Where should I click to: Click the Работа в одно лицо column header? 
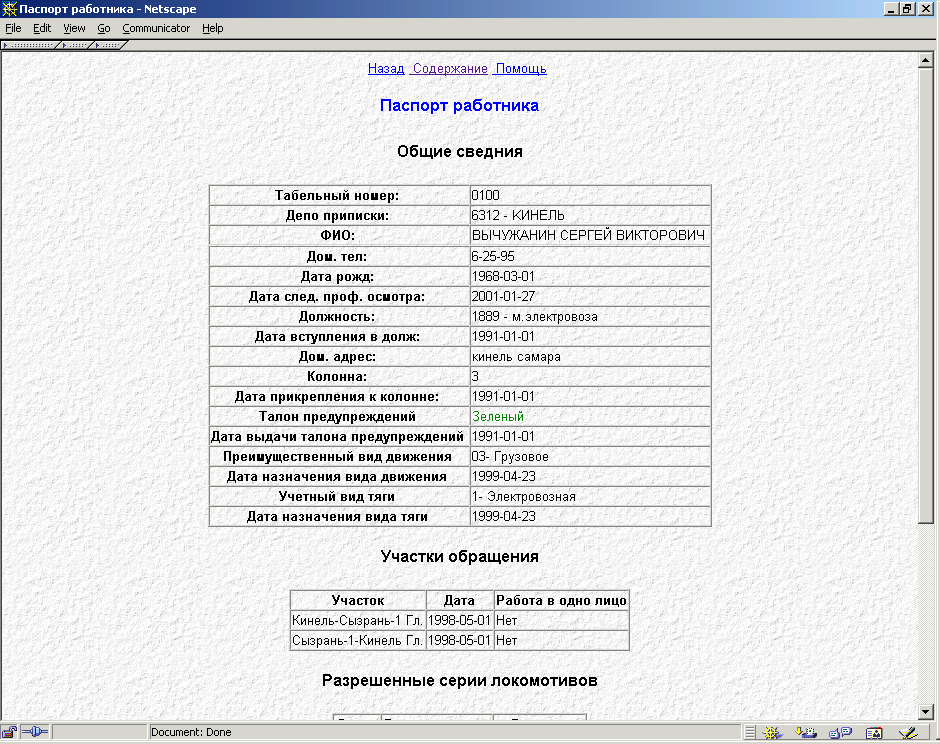(x=561, y=600)
